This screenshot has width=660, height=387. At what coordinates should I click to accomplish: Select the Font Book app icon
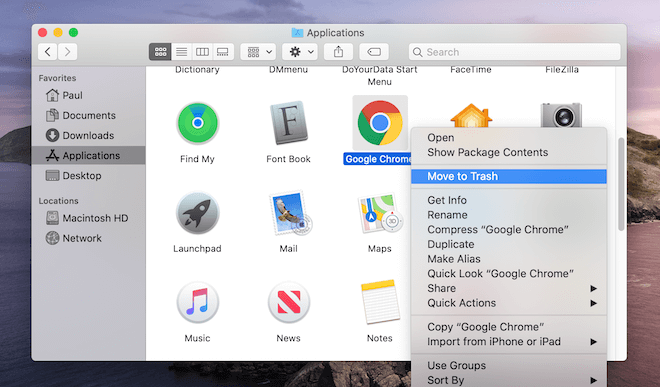288,123
